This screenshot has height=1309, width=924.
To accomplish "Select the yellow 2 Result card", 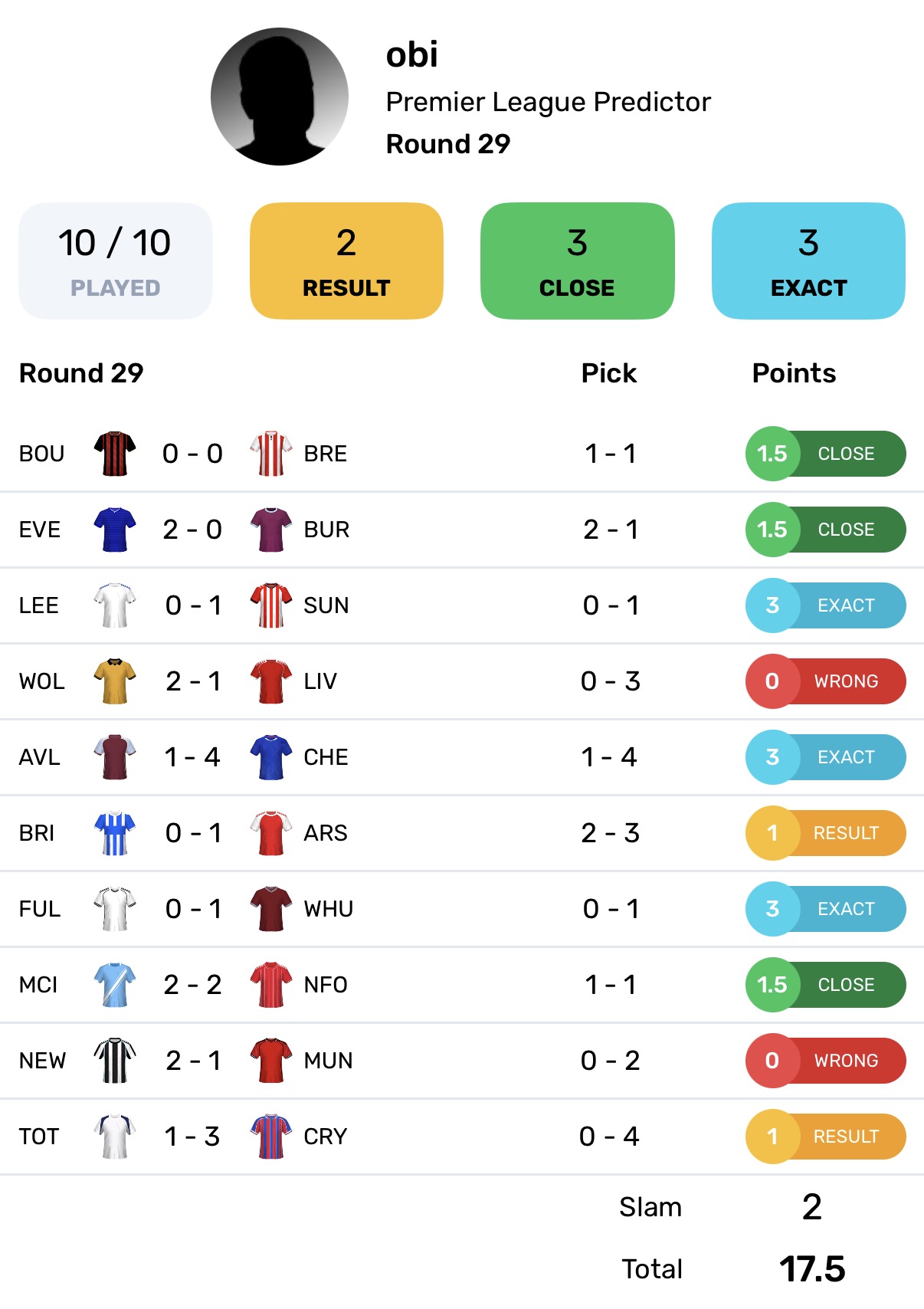I will [x=346, y=261].
